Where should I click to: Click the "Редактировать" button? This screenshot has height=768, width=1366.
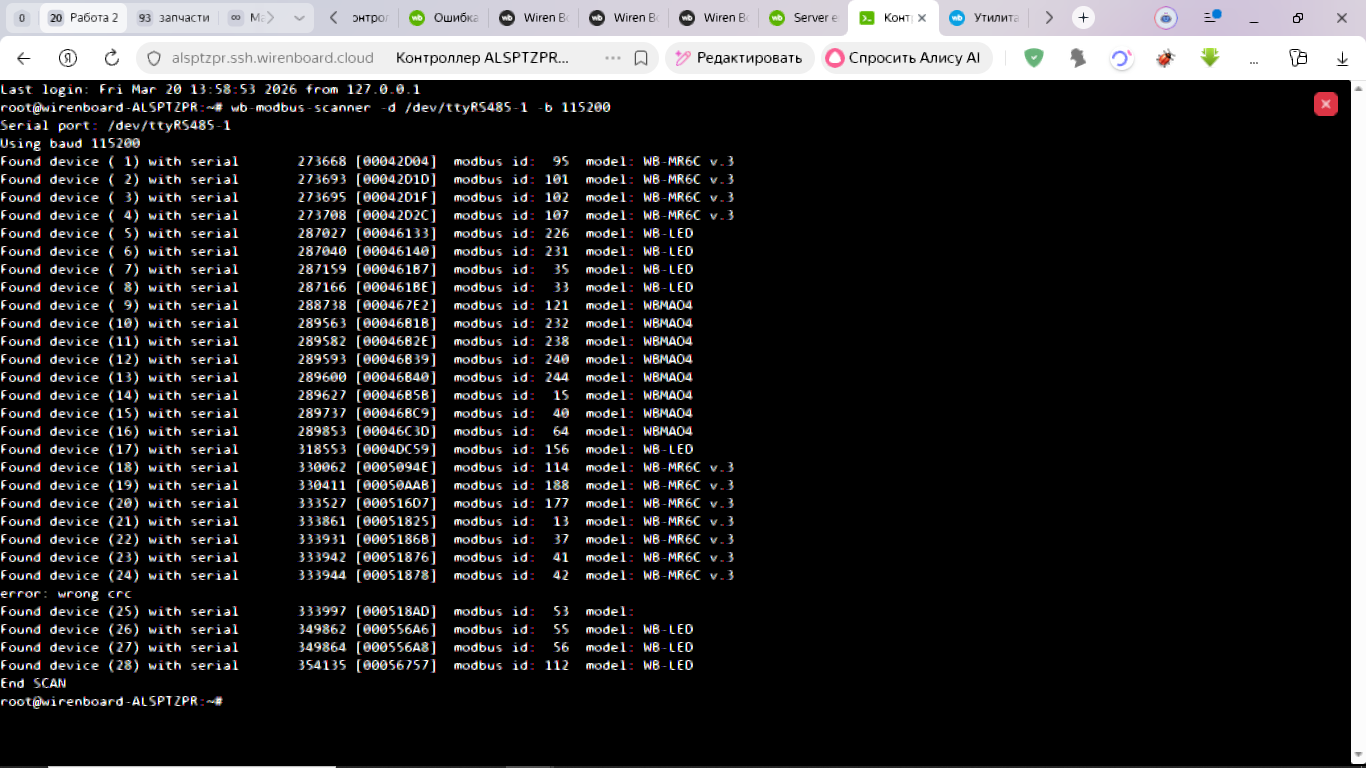[739, 58]
